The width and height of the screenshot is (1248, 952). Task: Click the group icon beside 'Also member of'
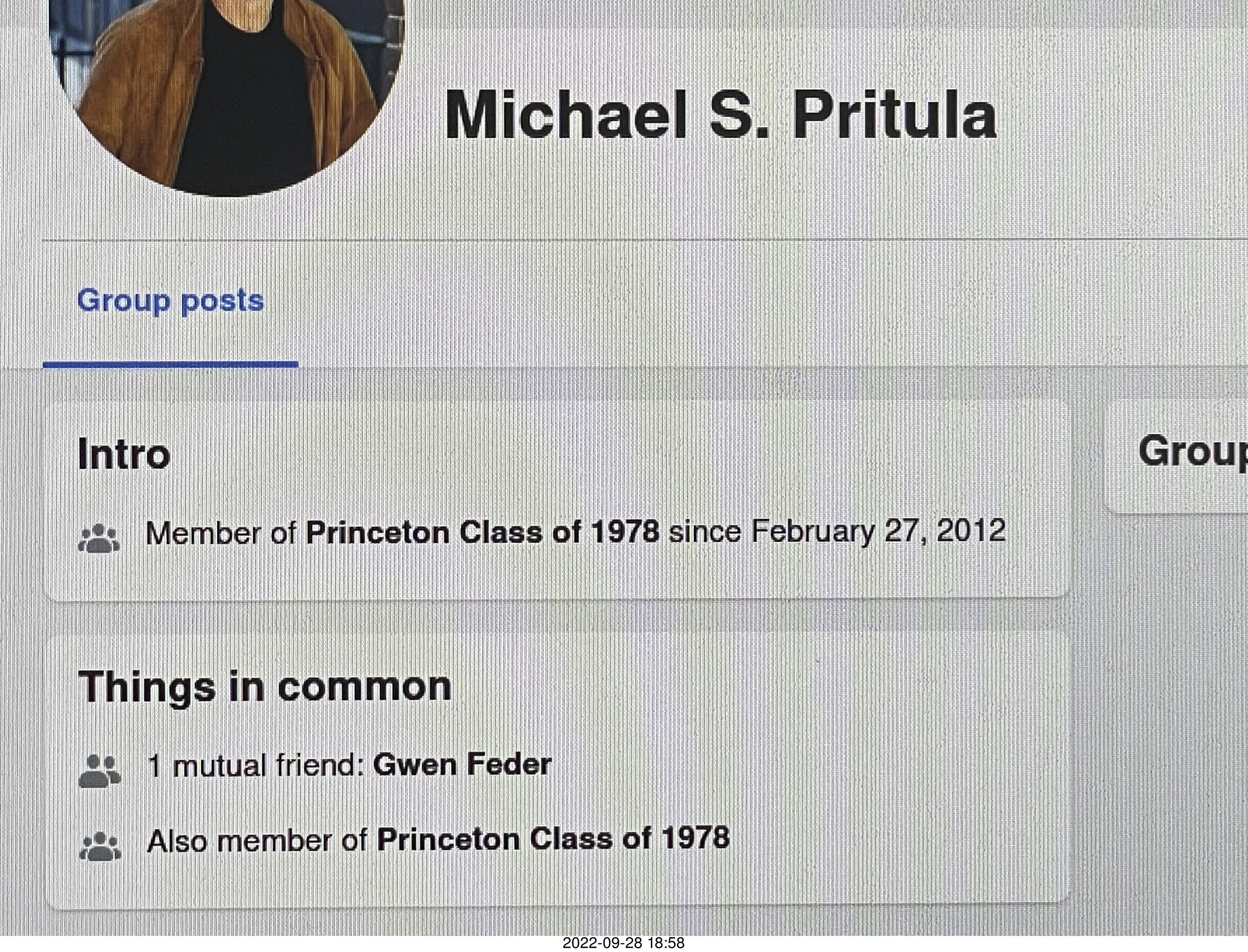coord(100,847)
